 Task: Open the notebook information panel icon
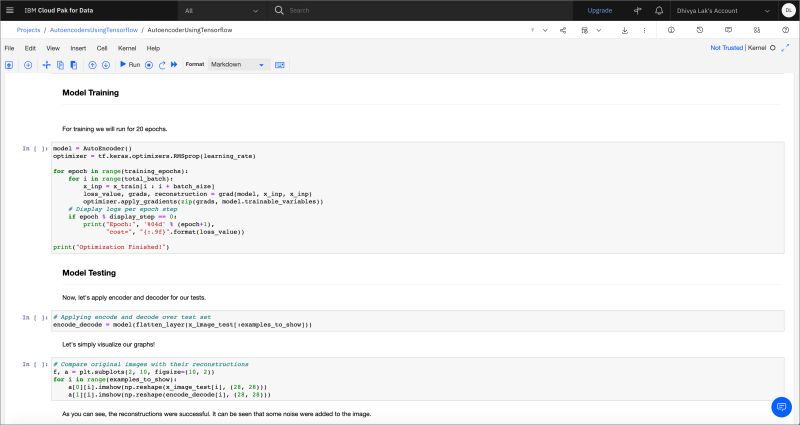(671, 30)
